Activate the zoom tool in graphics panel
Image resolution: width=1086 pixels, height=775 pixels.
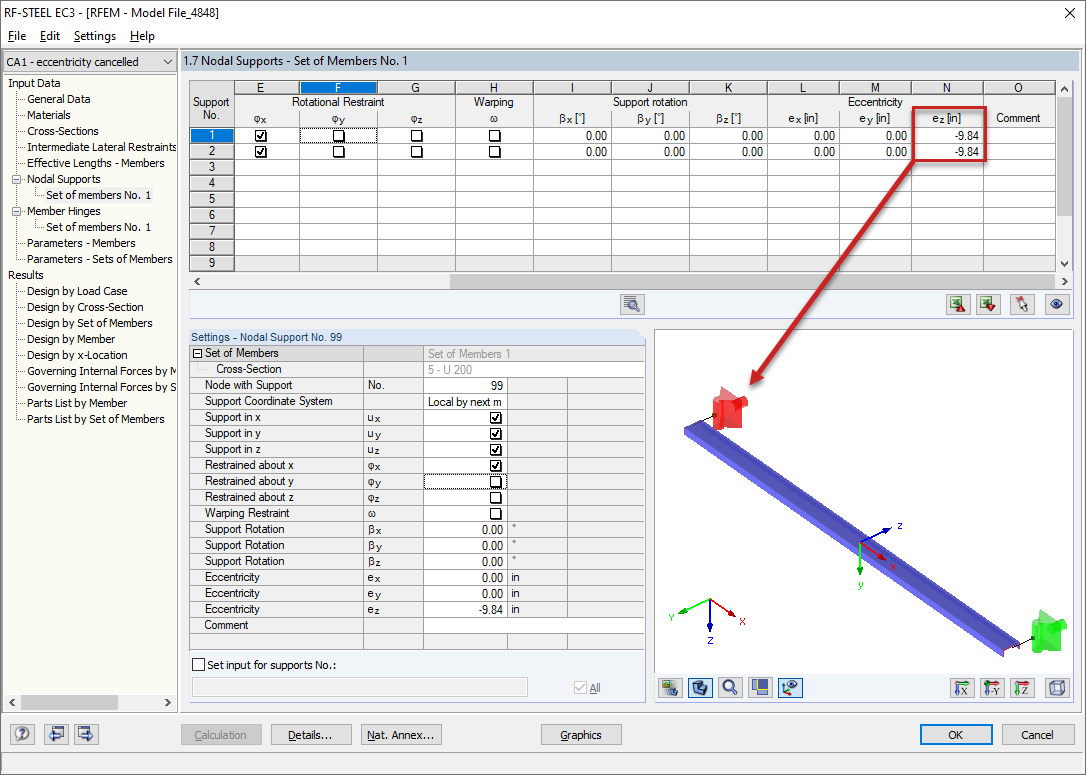point(728,687)
